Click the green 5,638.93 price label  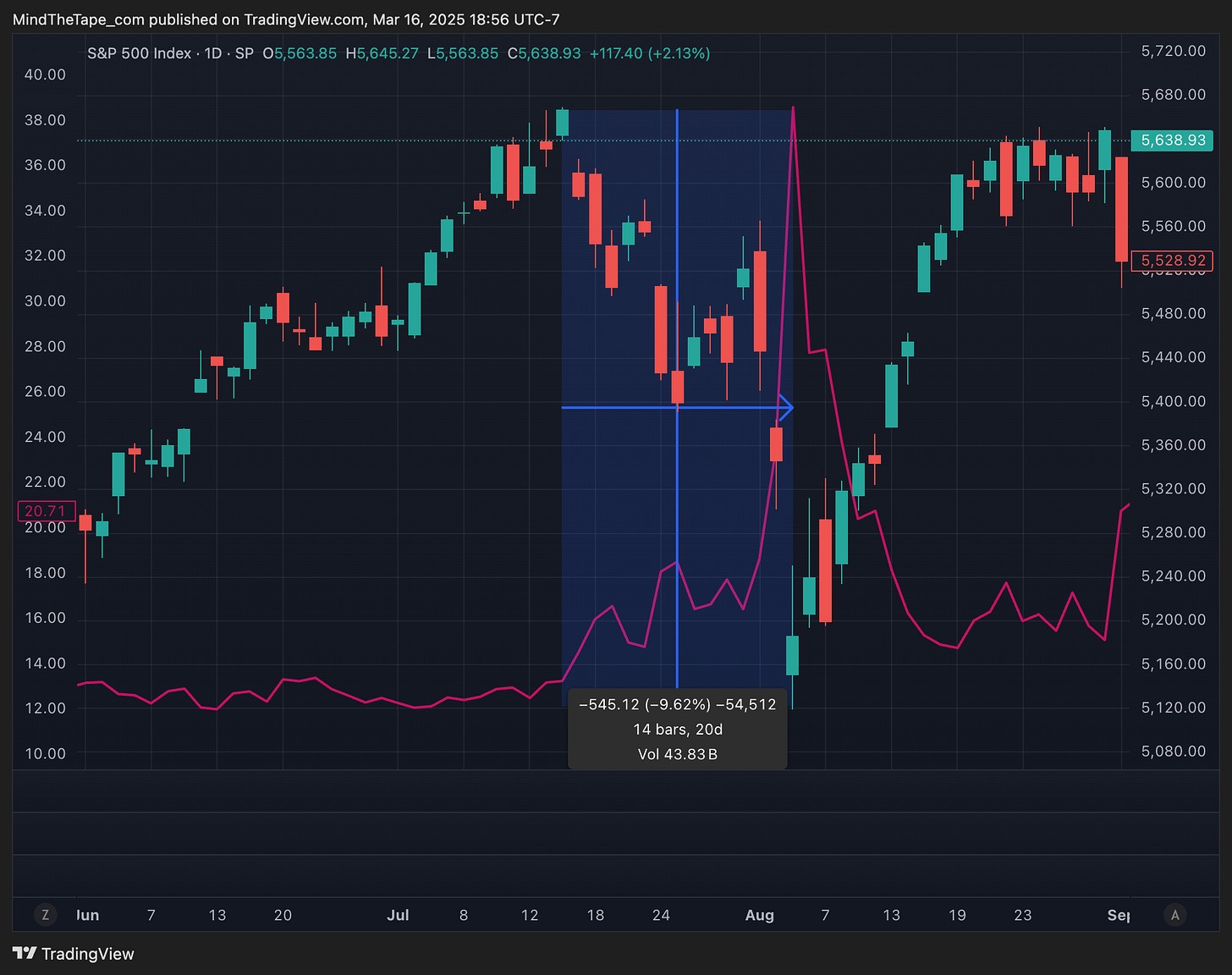click(1173, 140)
